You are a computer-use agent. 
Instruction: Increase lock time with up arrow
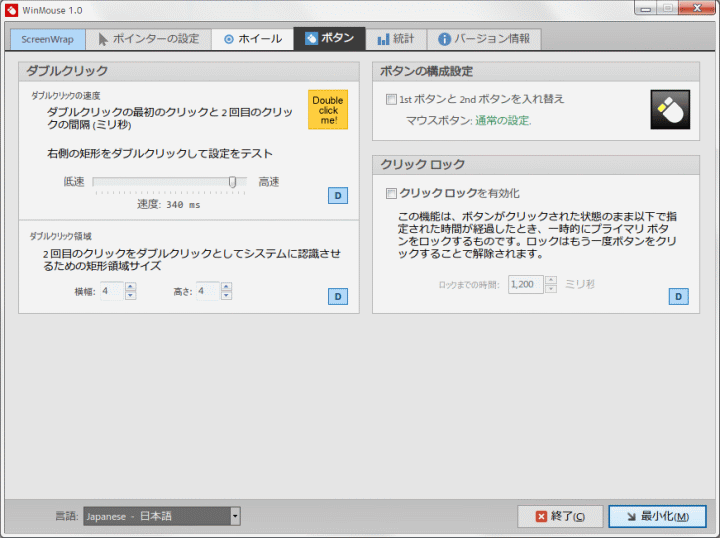point(551,280)
